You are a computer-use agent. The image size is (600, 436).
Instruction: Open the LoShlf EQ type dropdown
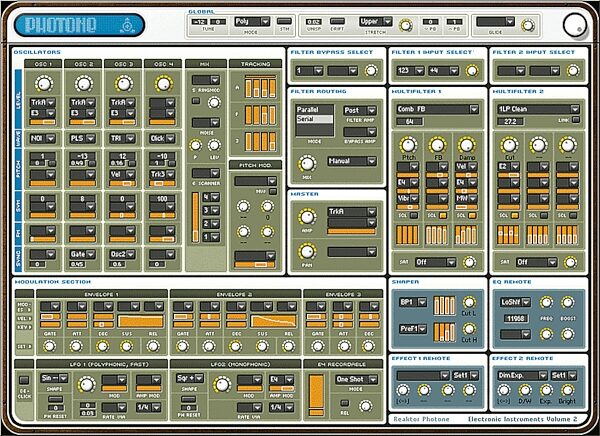(515, 302)
